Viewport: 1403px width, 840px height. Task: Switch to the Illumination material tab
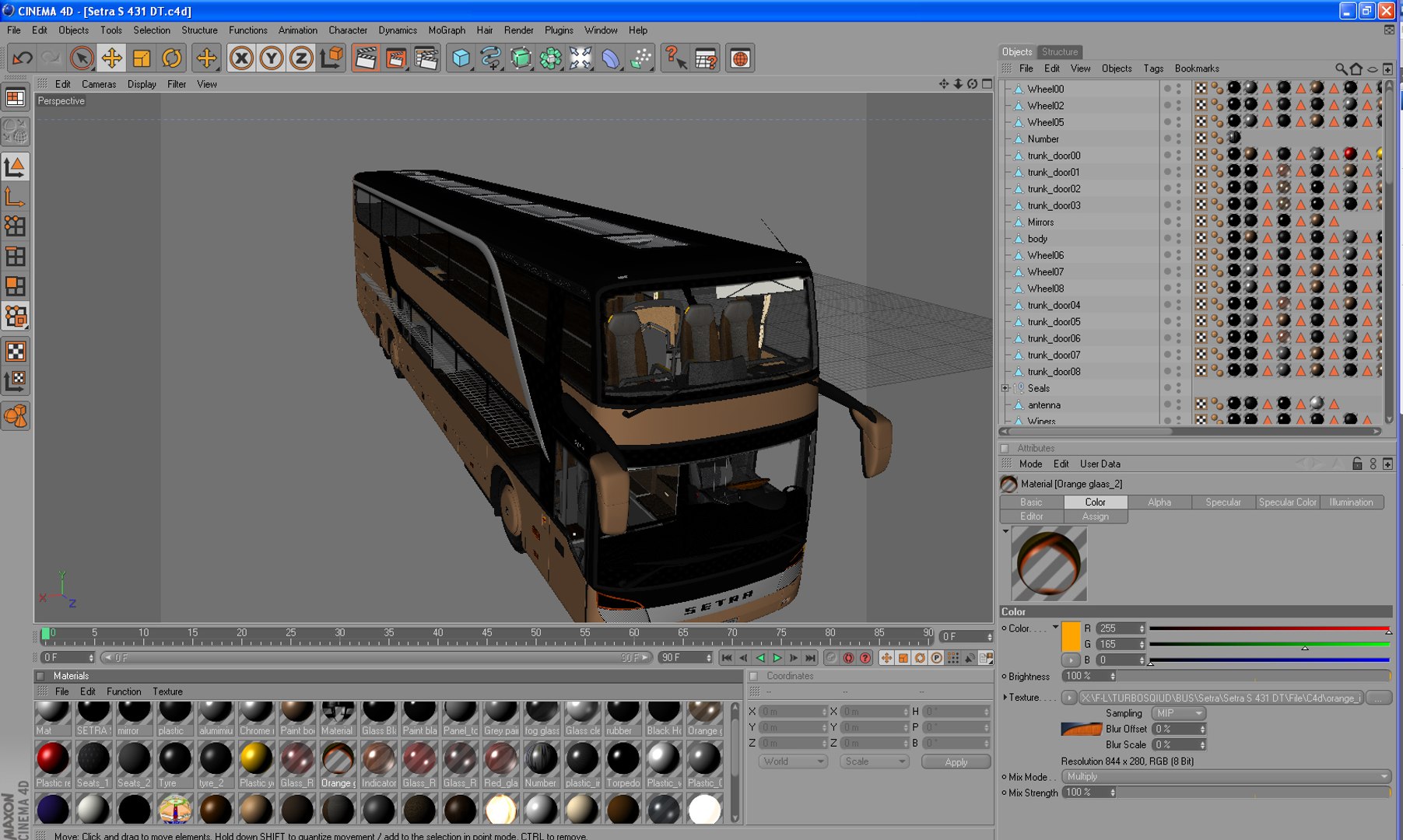(x=1351, y=502)
